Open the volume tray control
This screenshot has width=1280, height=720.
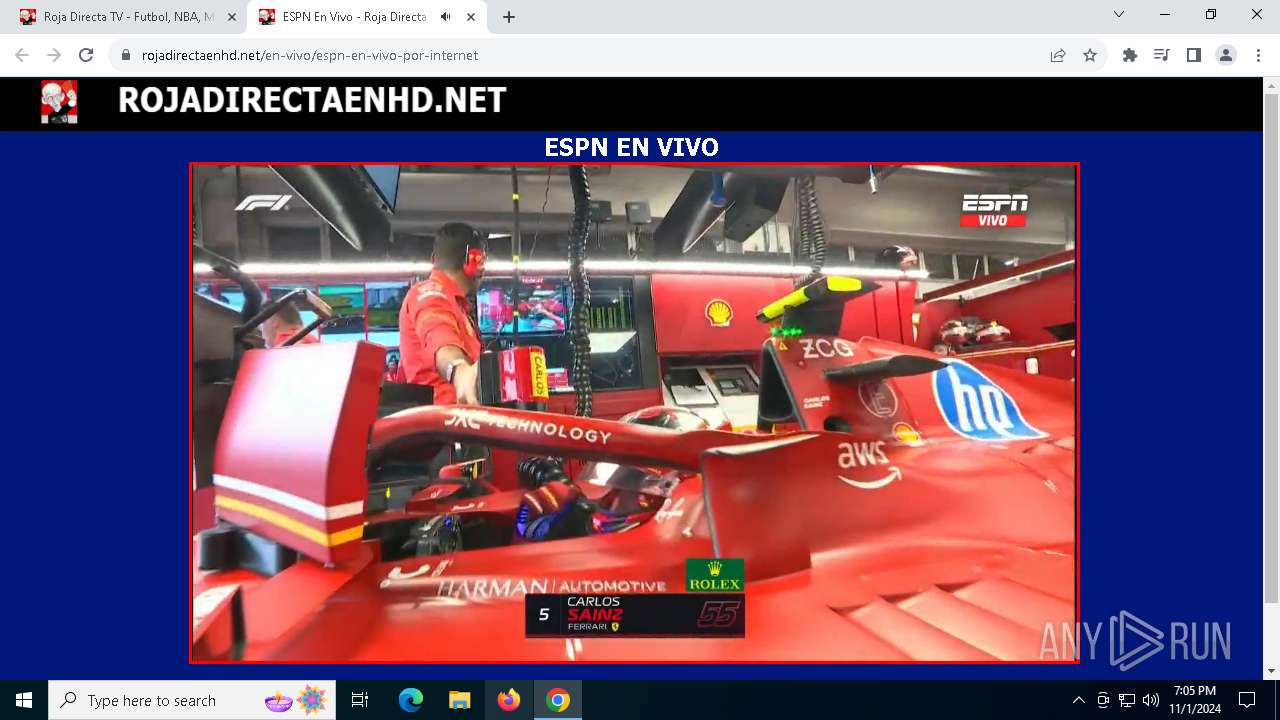(1151, 700)
